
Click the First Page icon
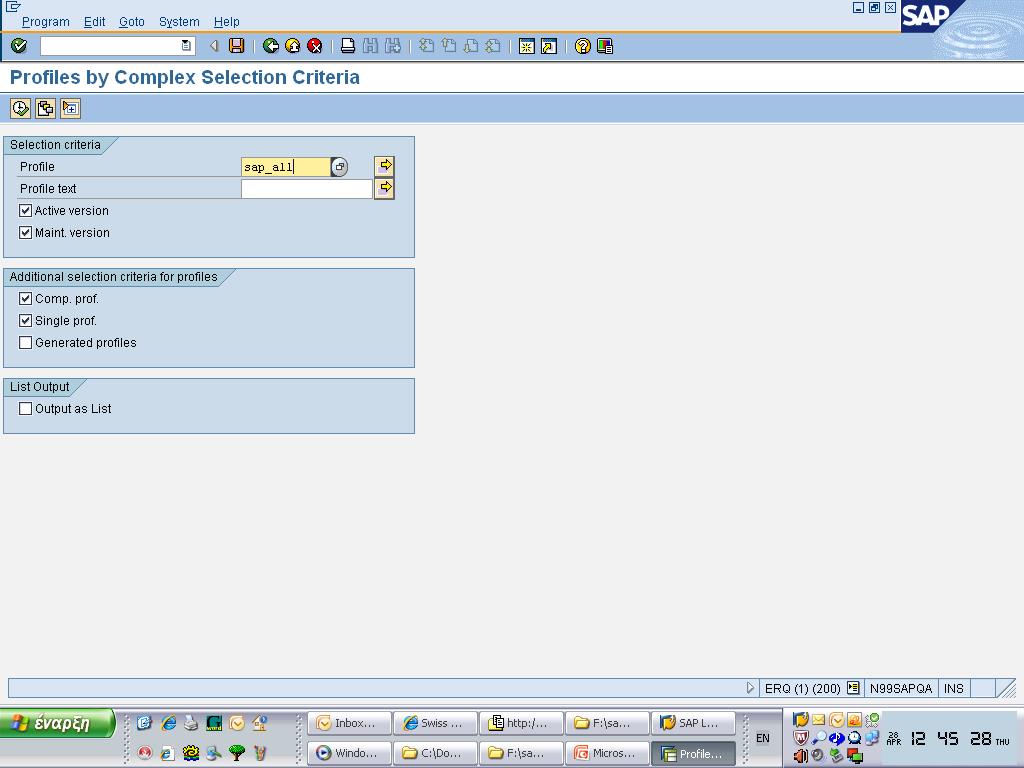tap(426, 46)
